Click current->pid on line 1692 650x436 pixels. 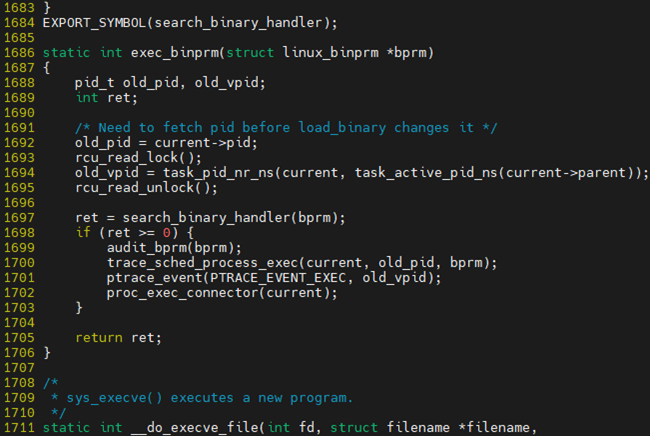pyautogui.click(x=202, y=143)
